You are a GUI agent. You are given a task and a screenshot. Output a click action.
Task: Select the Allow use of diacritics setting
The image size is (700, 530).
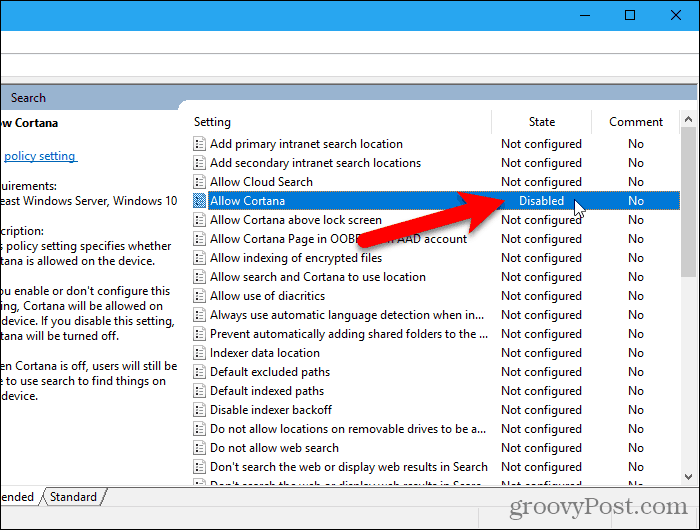pos(267,296)
